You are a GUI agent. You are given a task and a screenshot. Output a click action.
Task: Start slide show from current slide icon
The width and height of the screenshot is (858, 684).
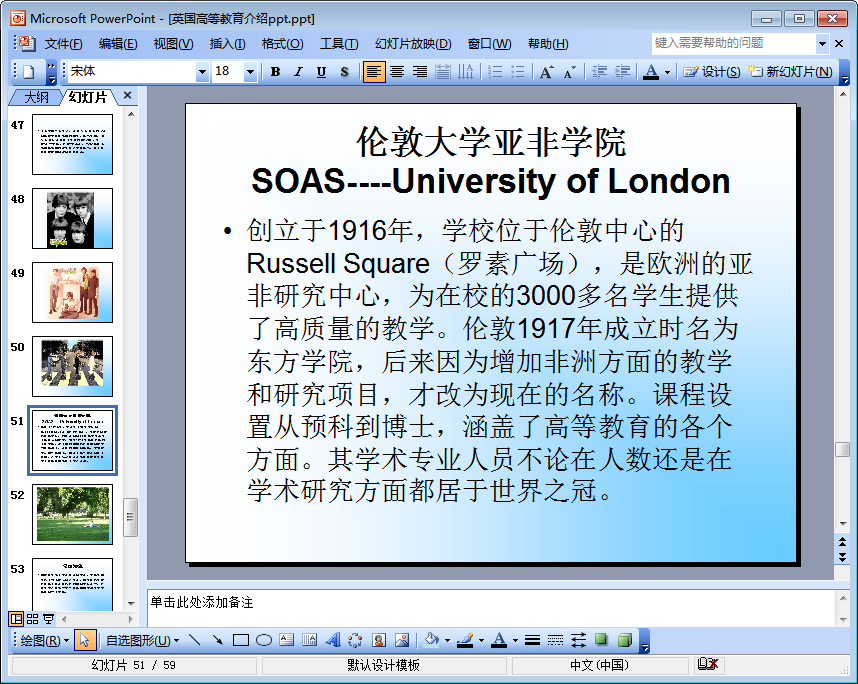pyautogui.click(x=48, y=619)
